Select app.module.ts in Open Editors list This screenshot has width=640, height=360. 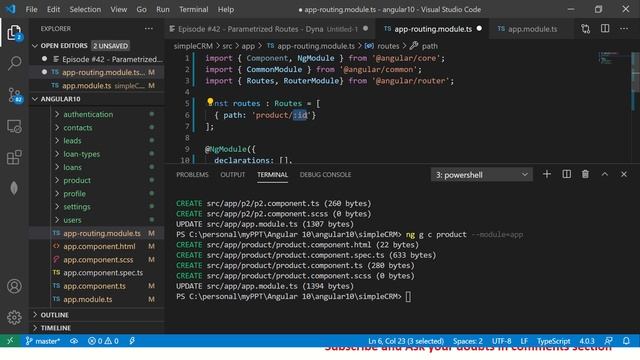[97, 85]
